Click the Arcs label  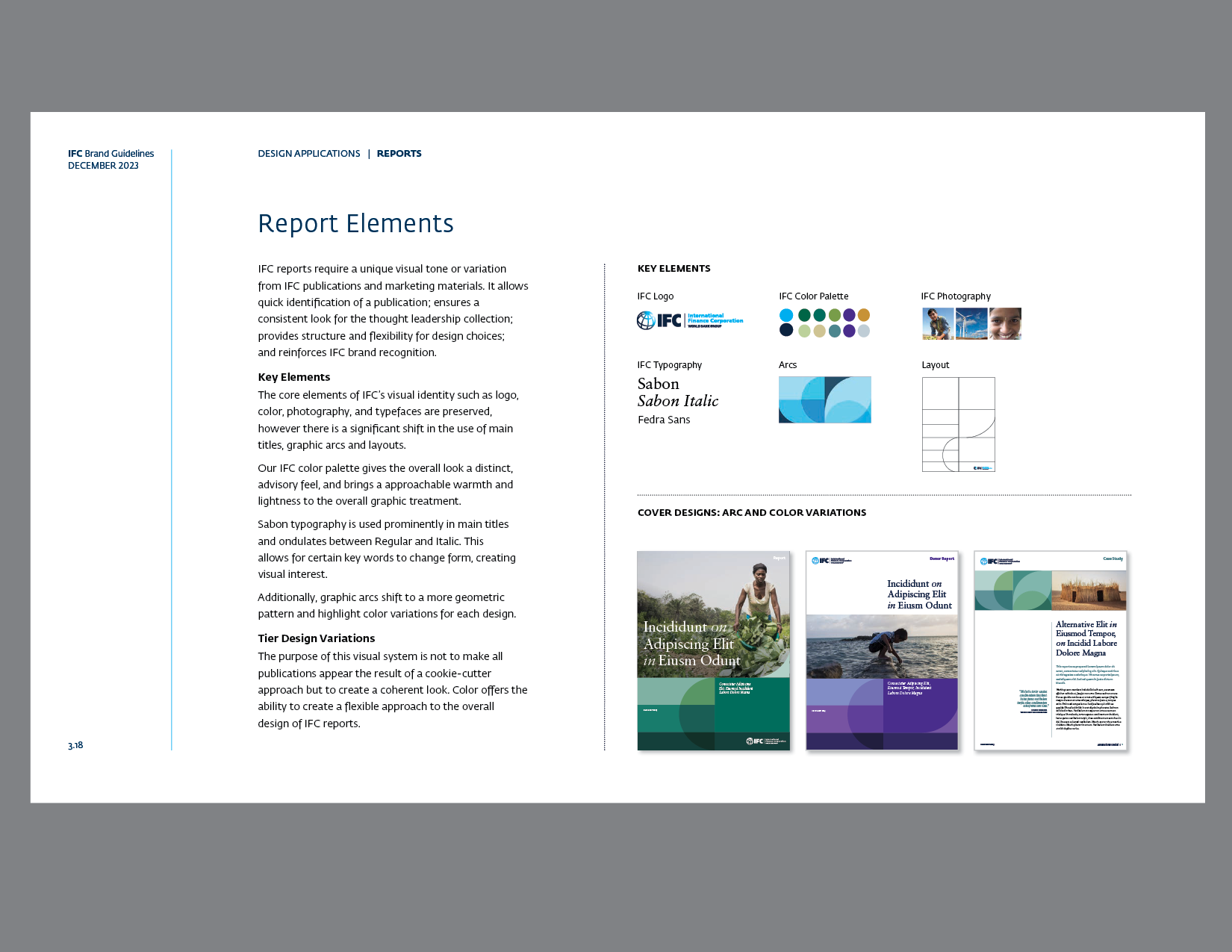pos(788,365)
